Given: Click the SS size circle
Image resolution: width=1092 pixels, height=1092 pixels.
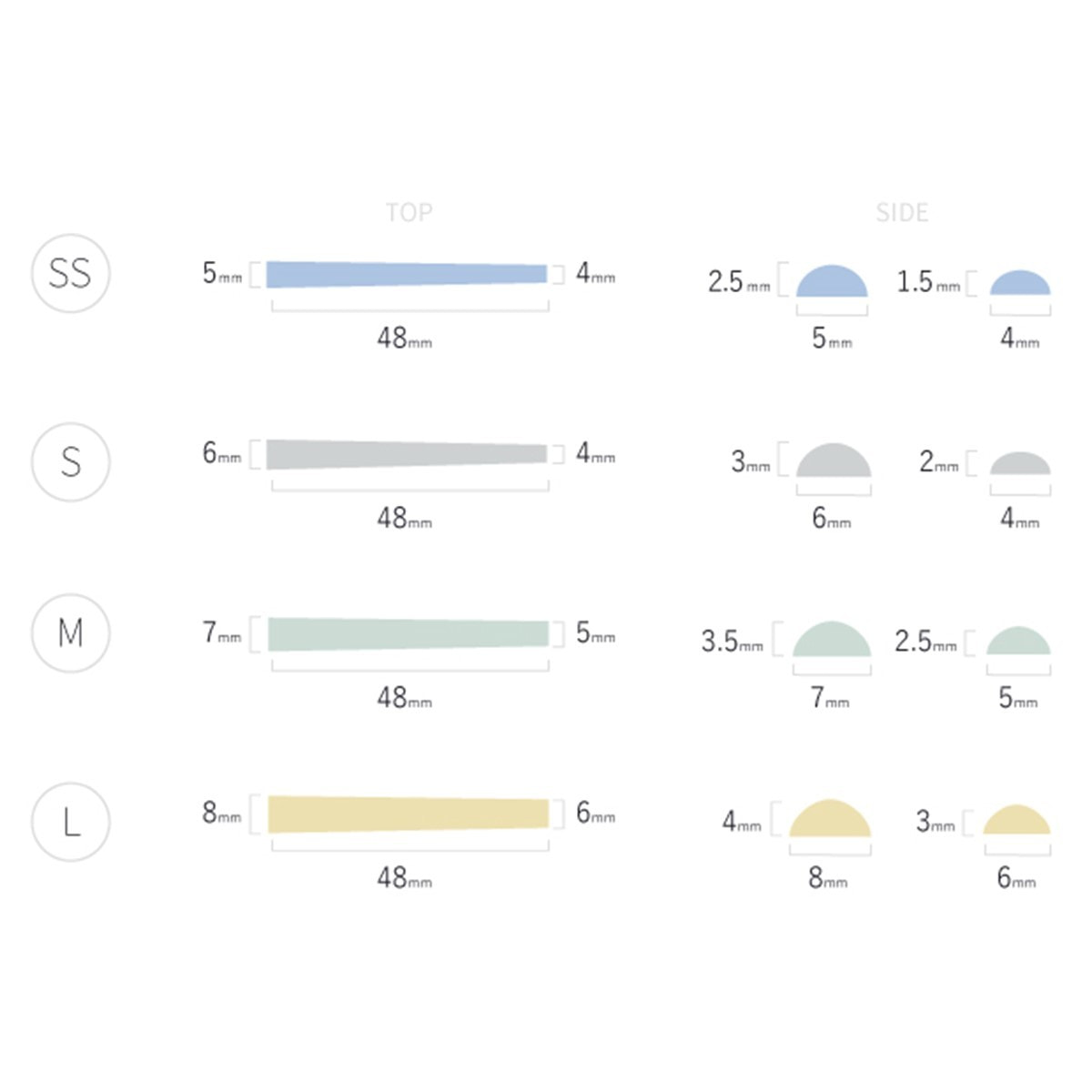Looking at the screenshot, I should pyautogui.click(x=71, y=273).
